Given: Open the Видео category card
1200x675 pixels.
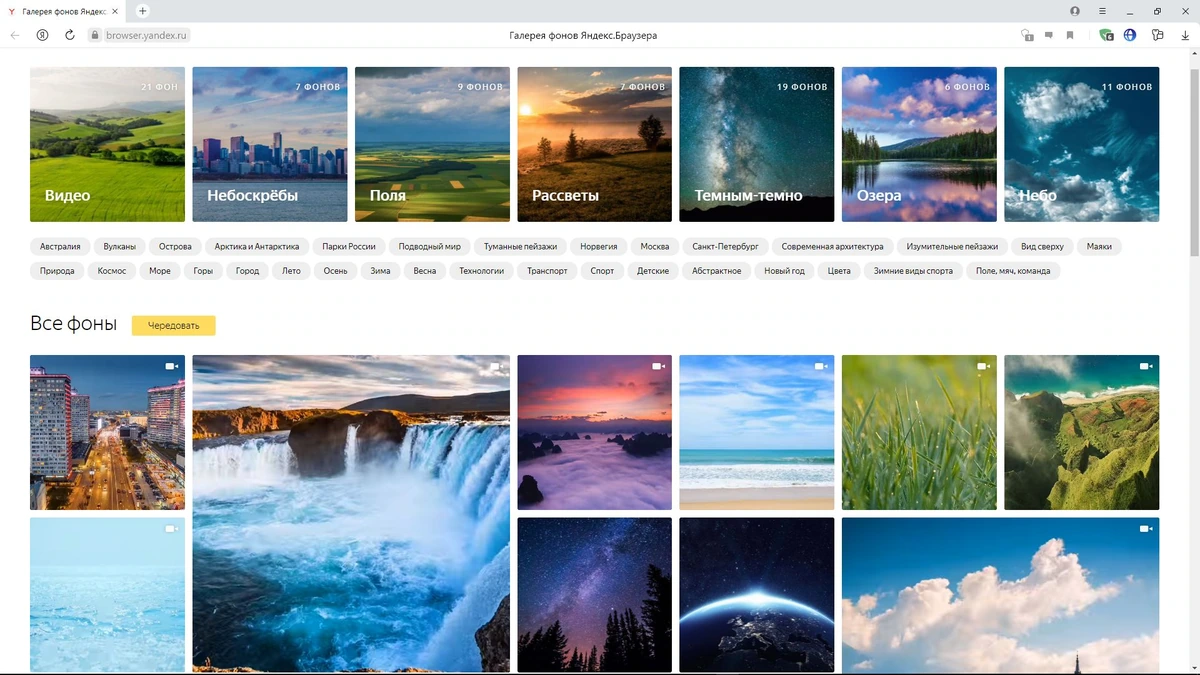Looking at the screenshot, I should pyautogui.click(x=107, y=144).
